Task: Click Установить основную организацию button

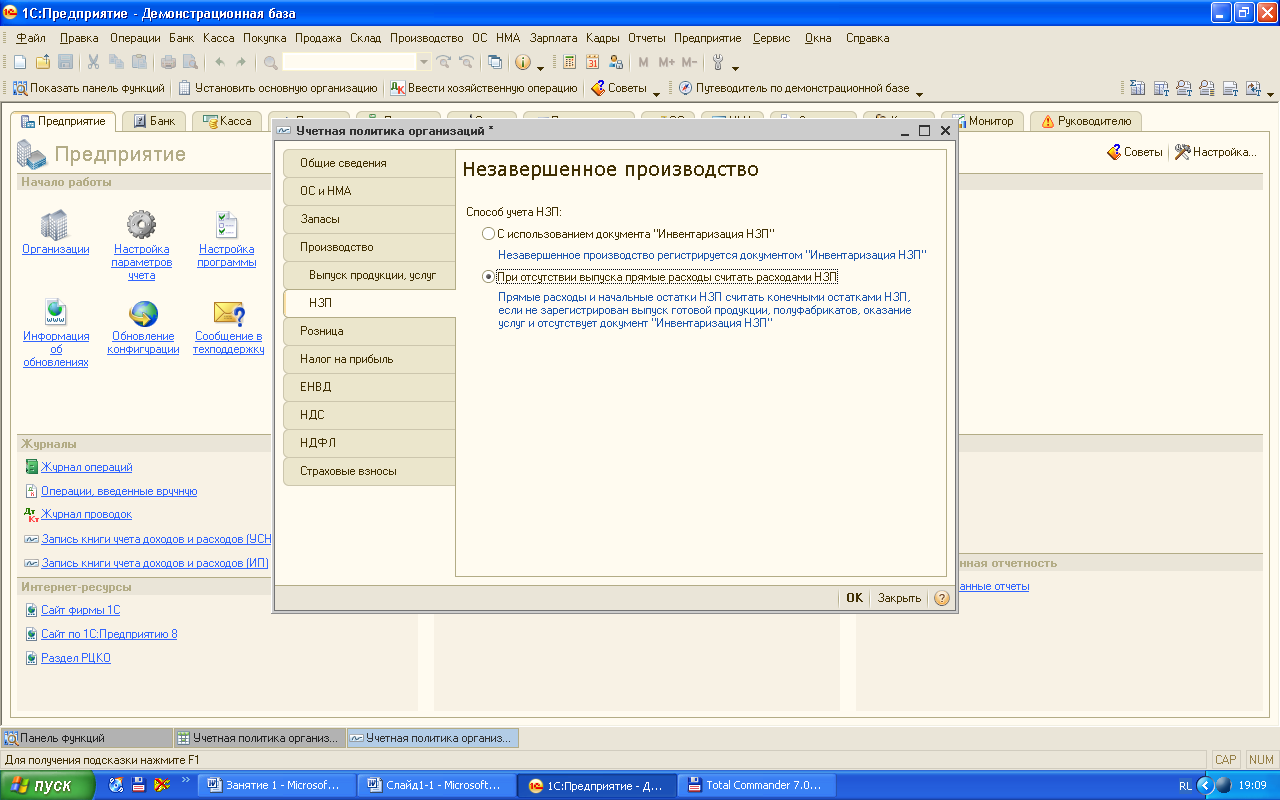Action: point(278,88)
